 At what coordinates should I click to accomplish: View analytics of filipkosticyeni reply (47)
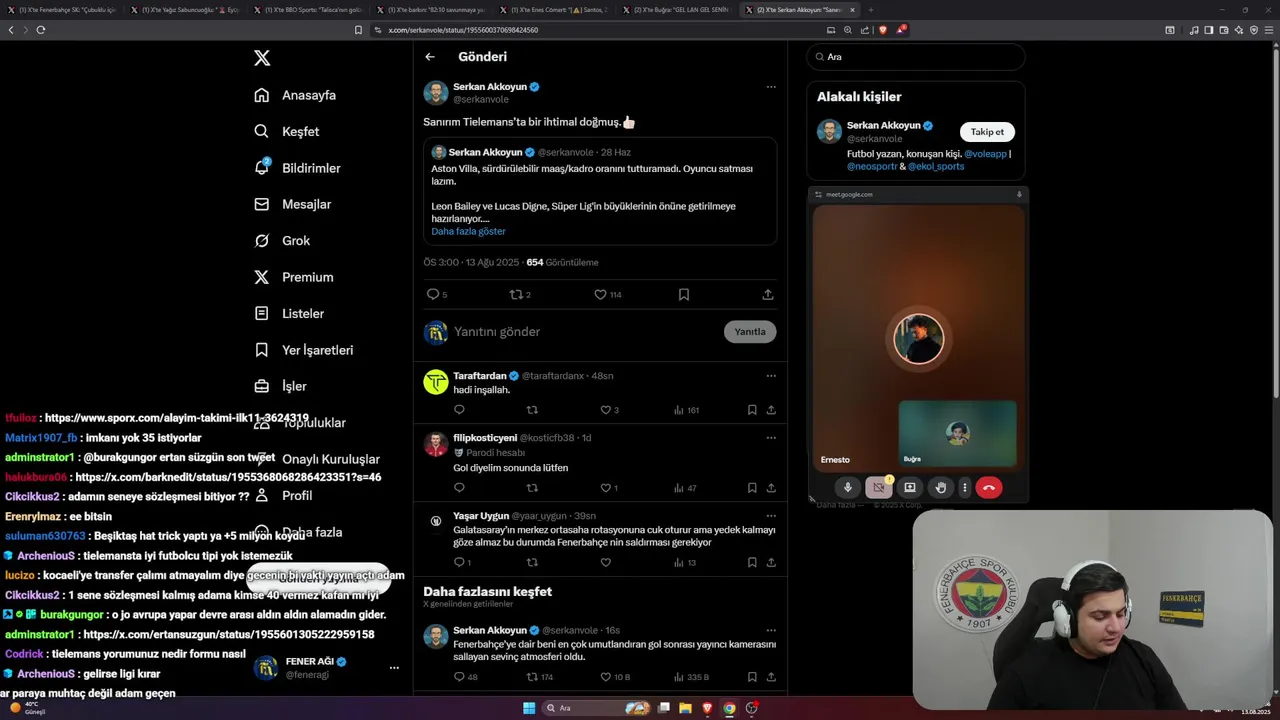pos(685,488)
